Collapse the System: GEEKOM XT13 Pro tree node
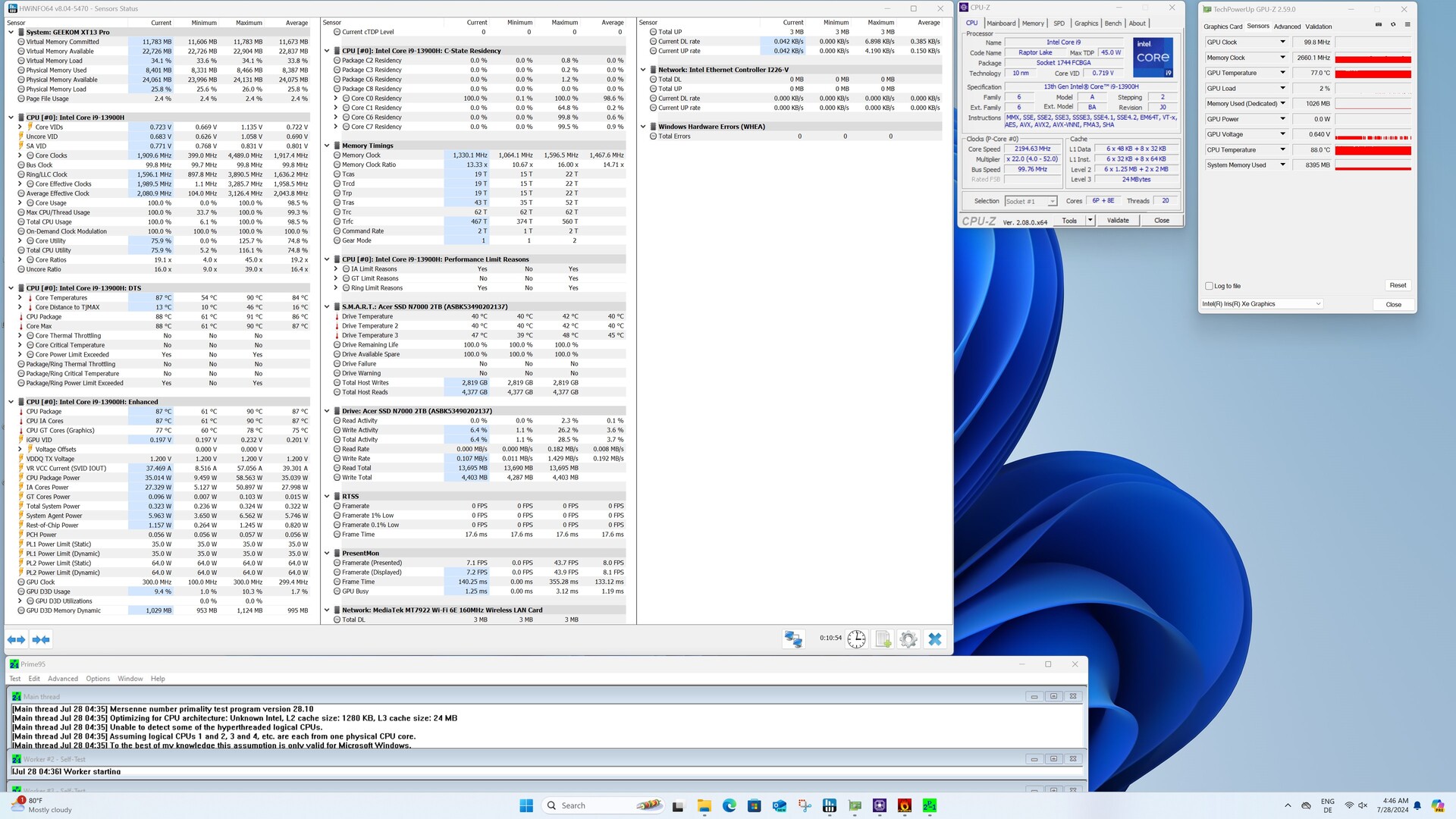Screen dimensions: 1456x819 click(x=11, y=33)
